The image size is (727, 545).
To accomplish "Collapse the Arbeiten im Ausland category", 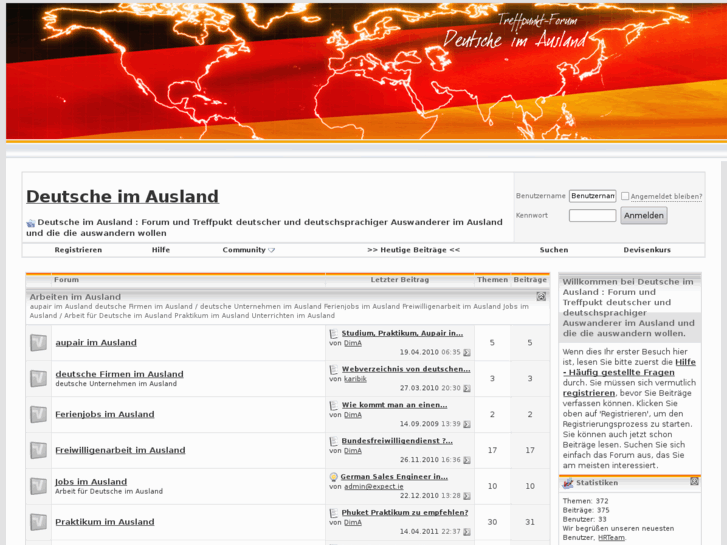I will 541,296.
